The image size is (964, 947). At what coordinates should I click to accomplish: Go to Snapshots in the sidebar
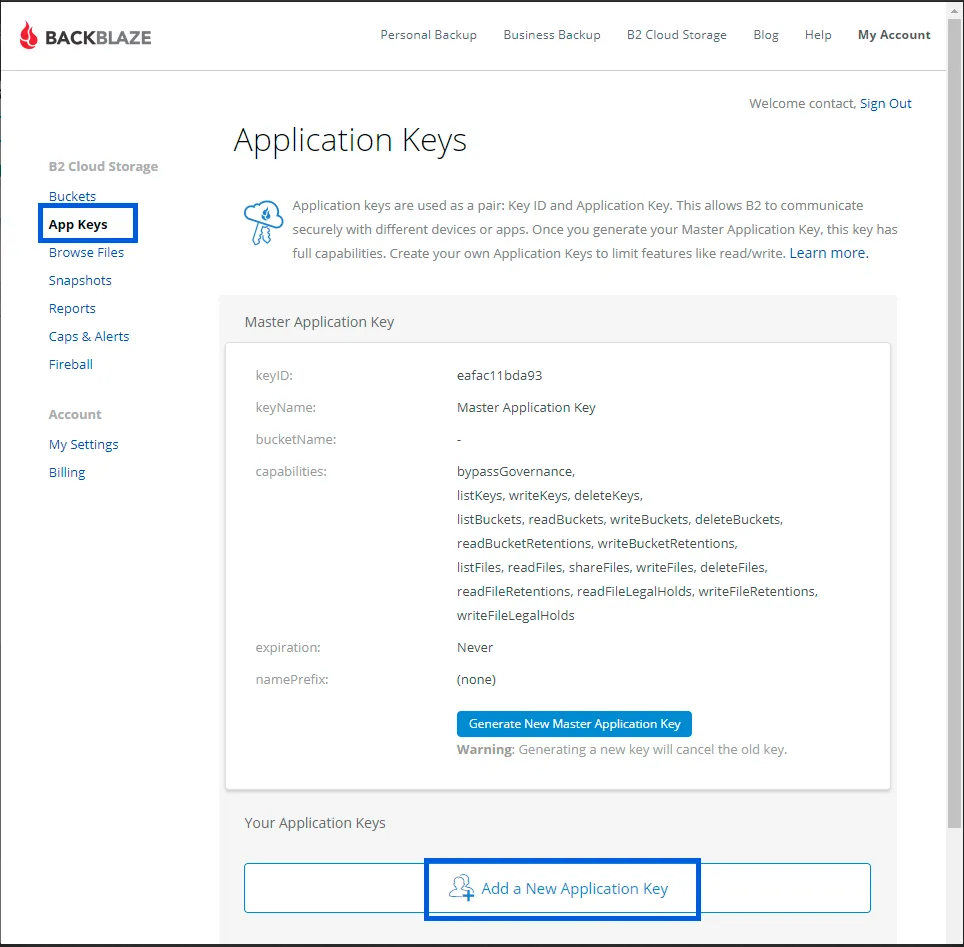pos(80,280)
